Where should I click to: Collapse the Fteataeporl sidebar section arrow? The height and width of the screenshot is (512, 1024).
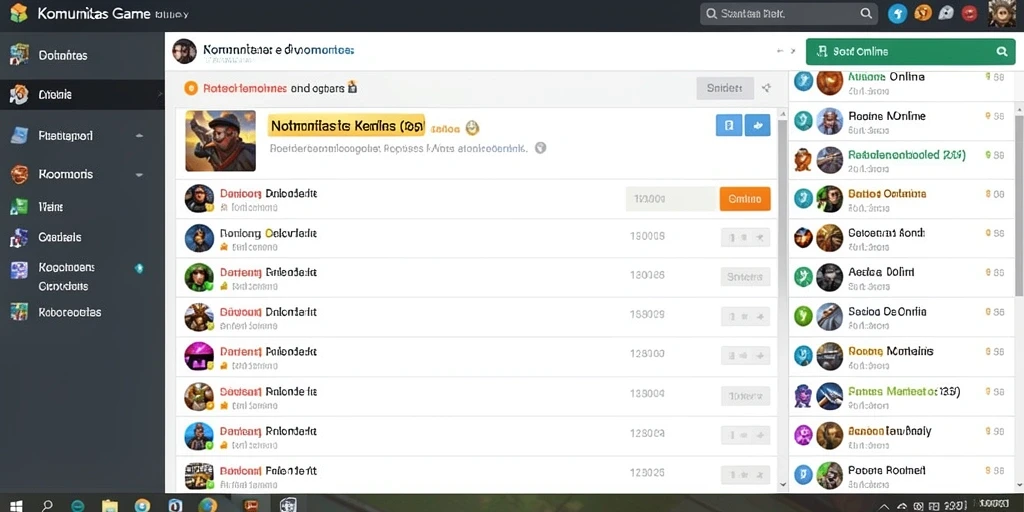pos(138,136)
